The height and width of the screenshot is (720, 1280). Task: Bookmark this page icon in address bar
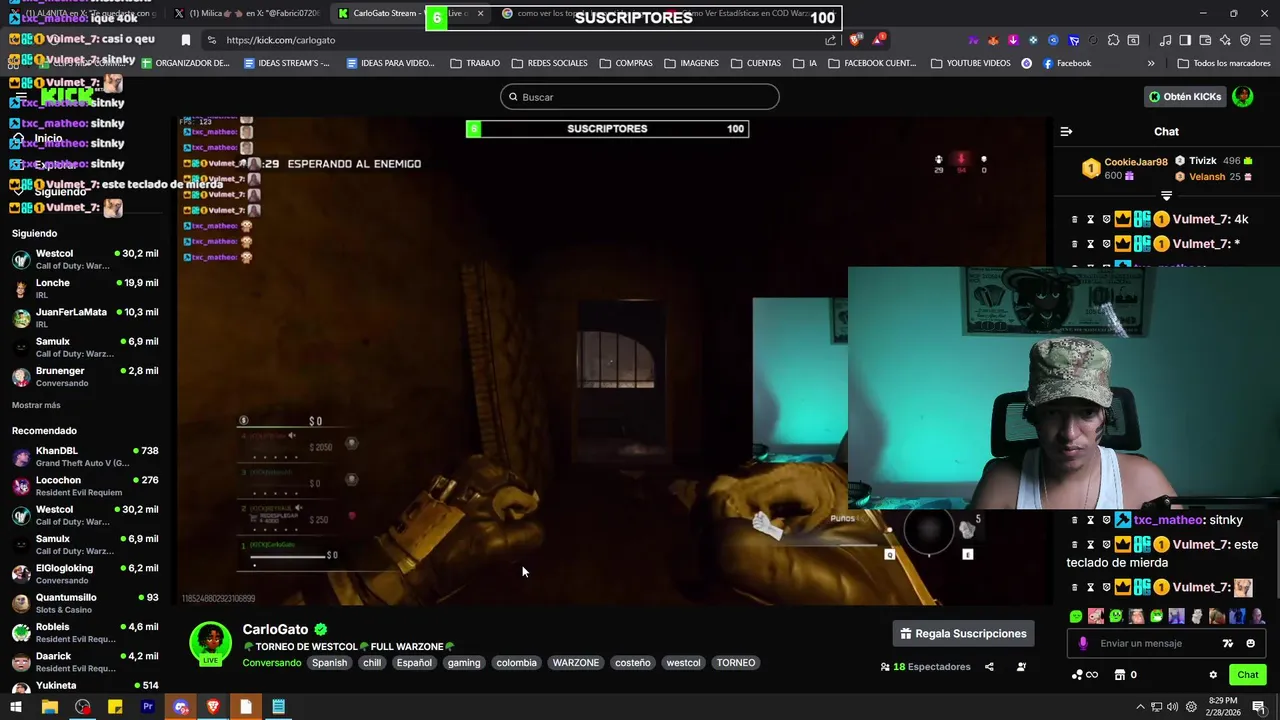pos(185,40)
